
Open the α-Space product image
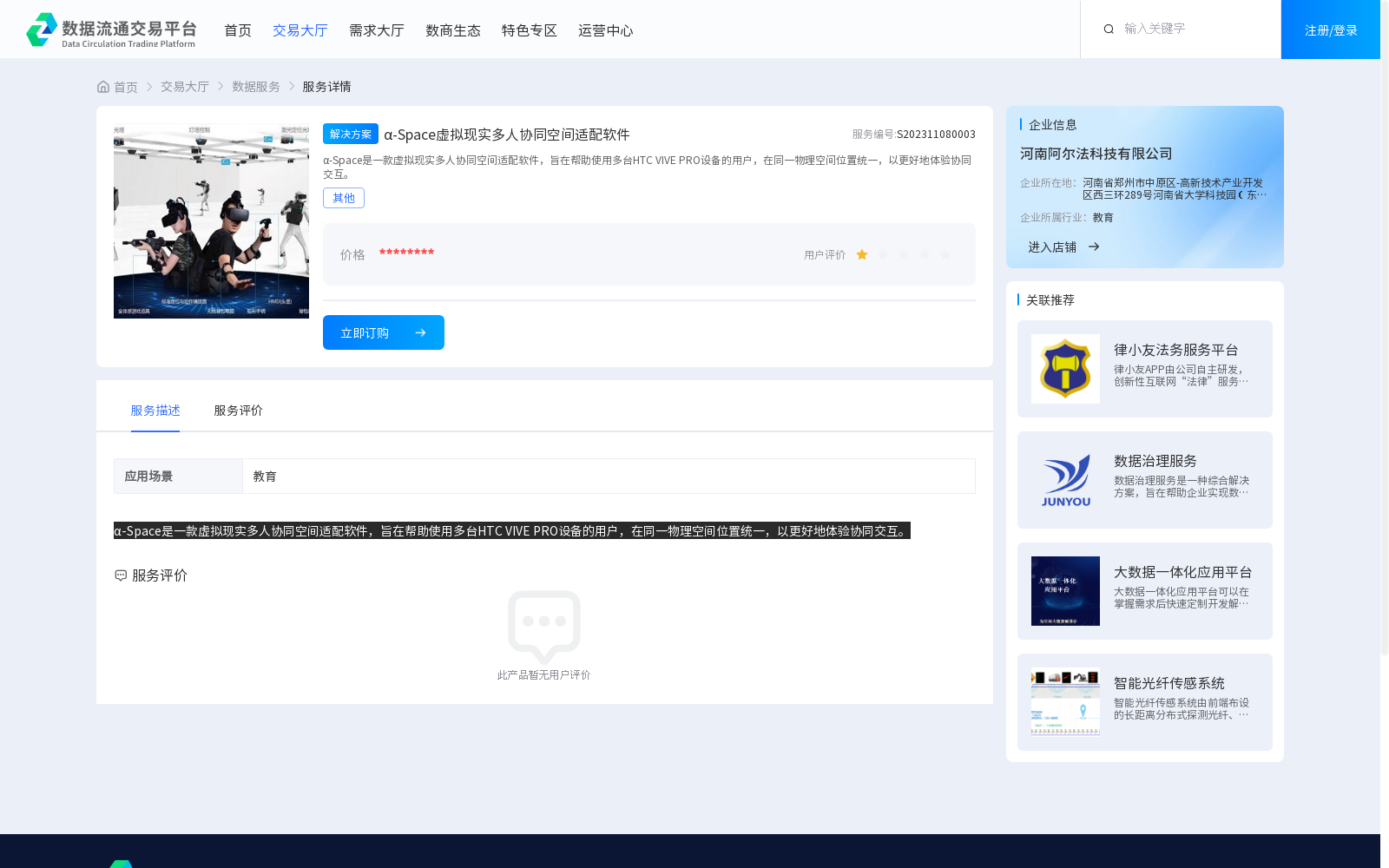pyautogui.click(x=211, y=221)
